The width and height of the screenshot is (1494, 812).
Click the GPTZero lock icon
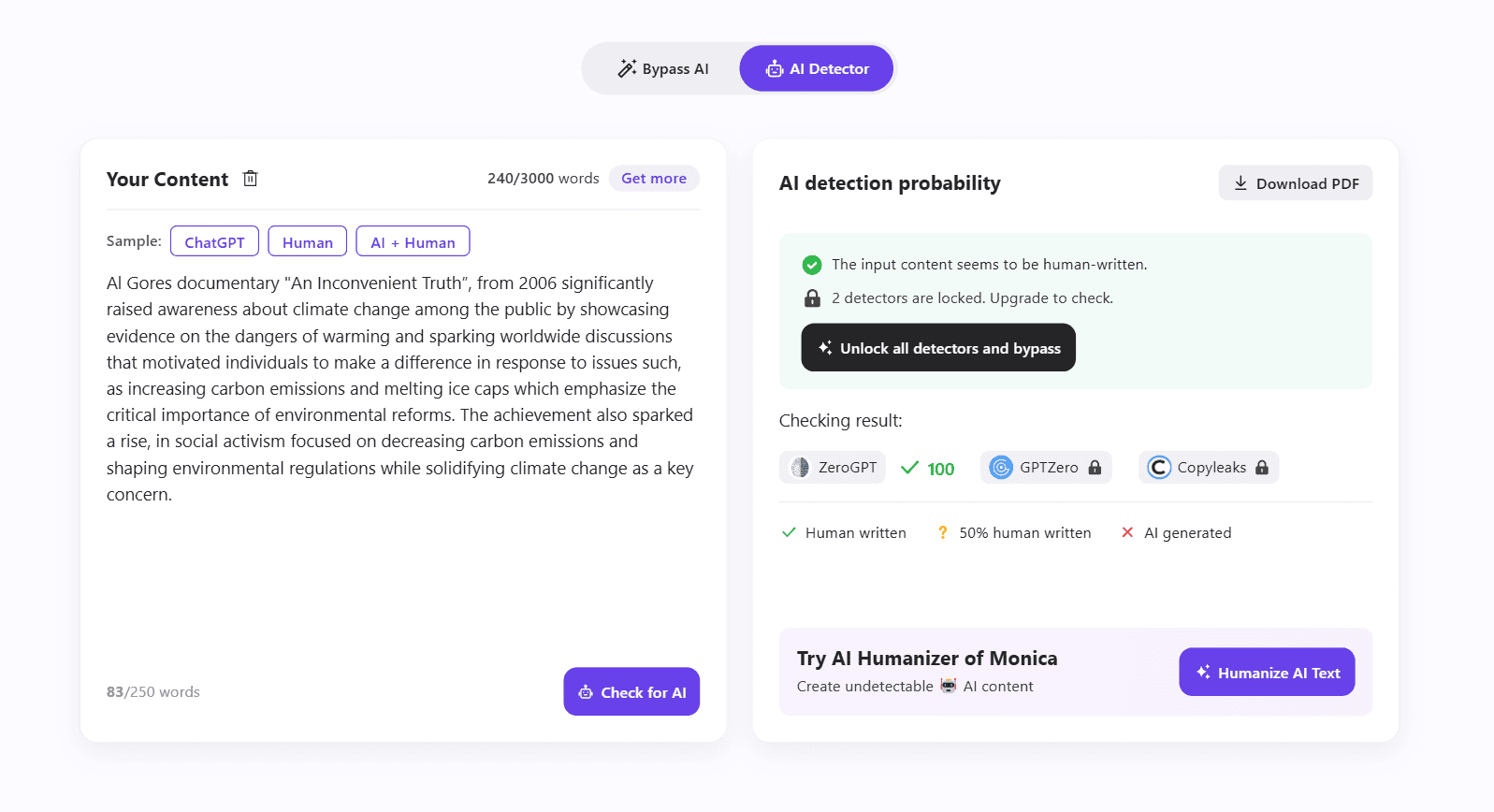(x=1095, y=468)
